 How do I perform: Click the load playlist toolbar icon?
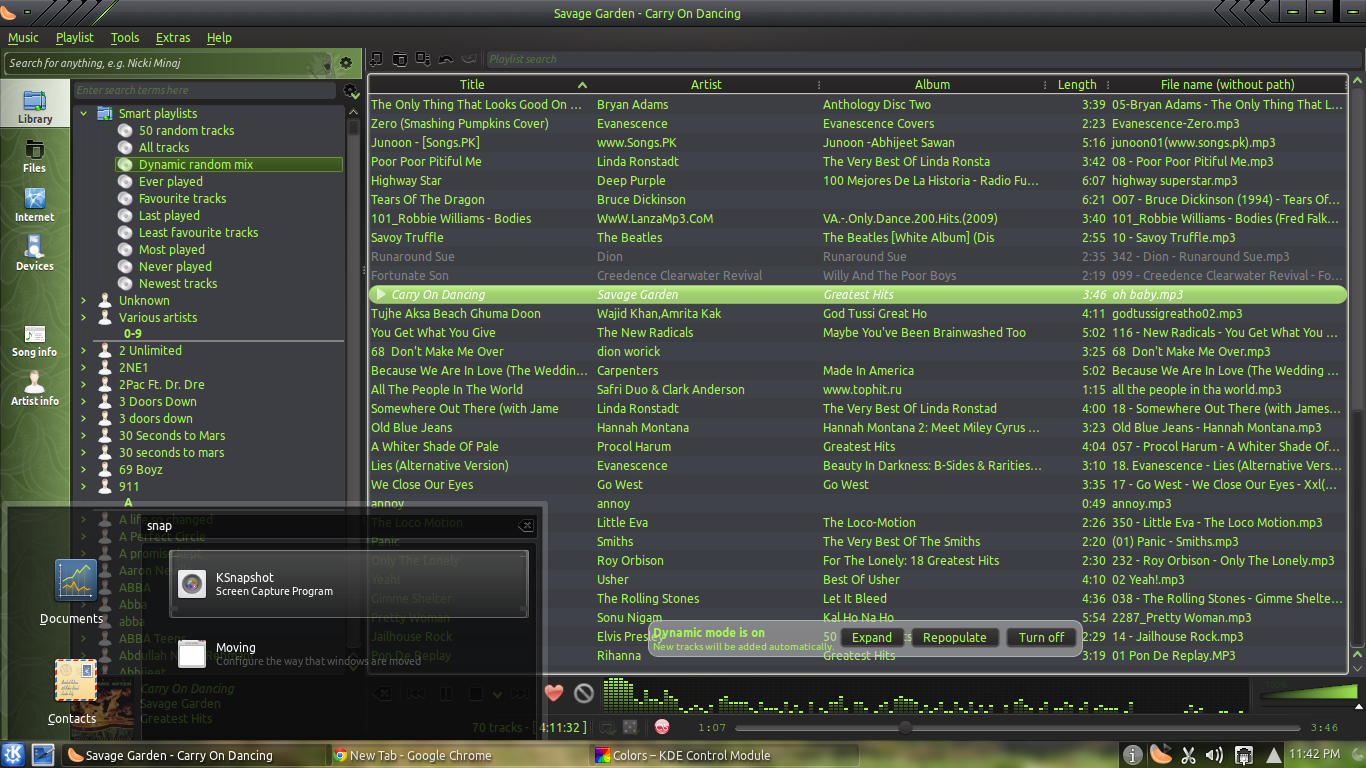[x=400, y=59]
